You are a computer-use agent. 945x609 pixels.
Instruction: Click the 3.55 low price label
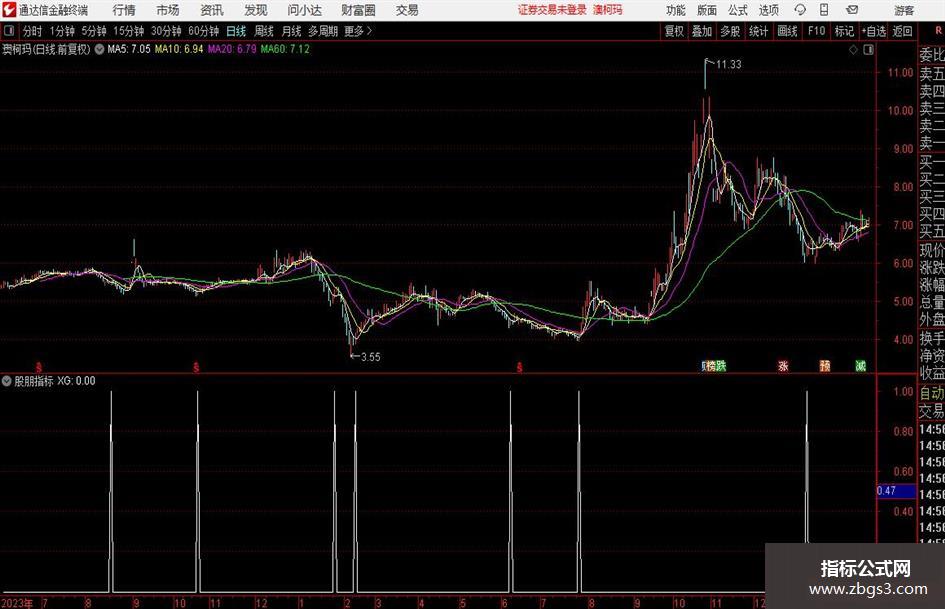pos(371,357)
